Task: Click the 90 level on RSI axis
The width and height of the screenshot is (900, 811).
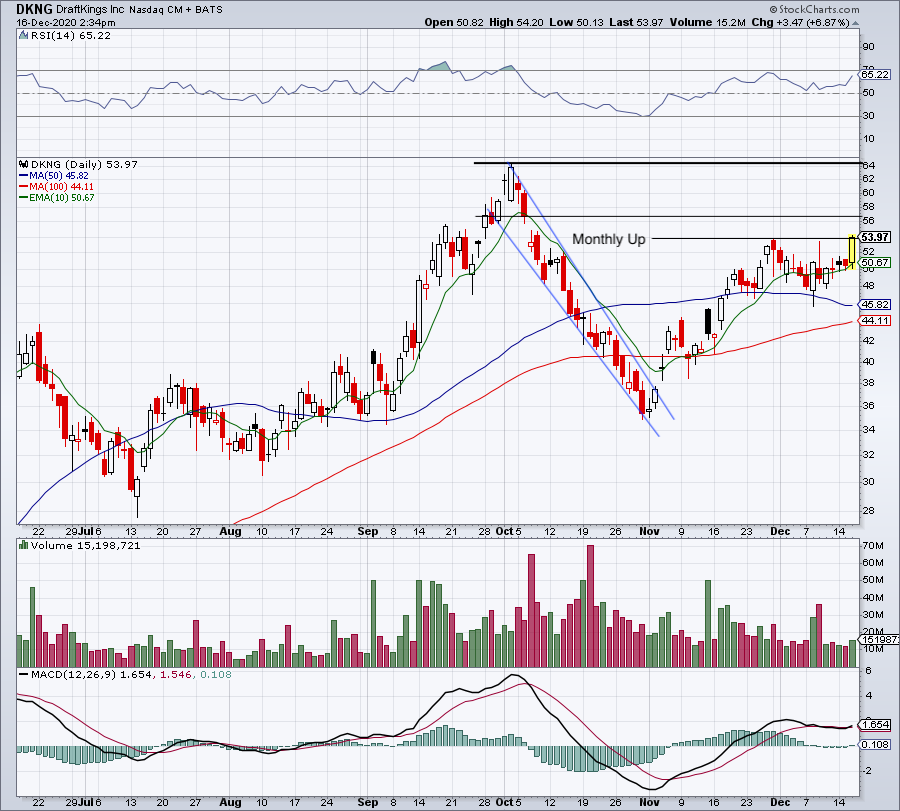Action: pyautogui.click(x=868, y=47)
